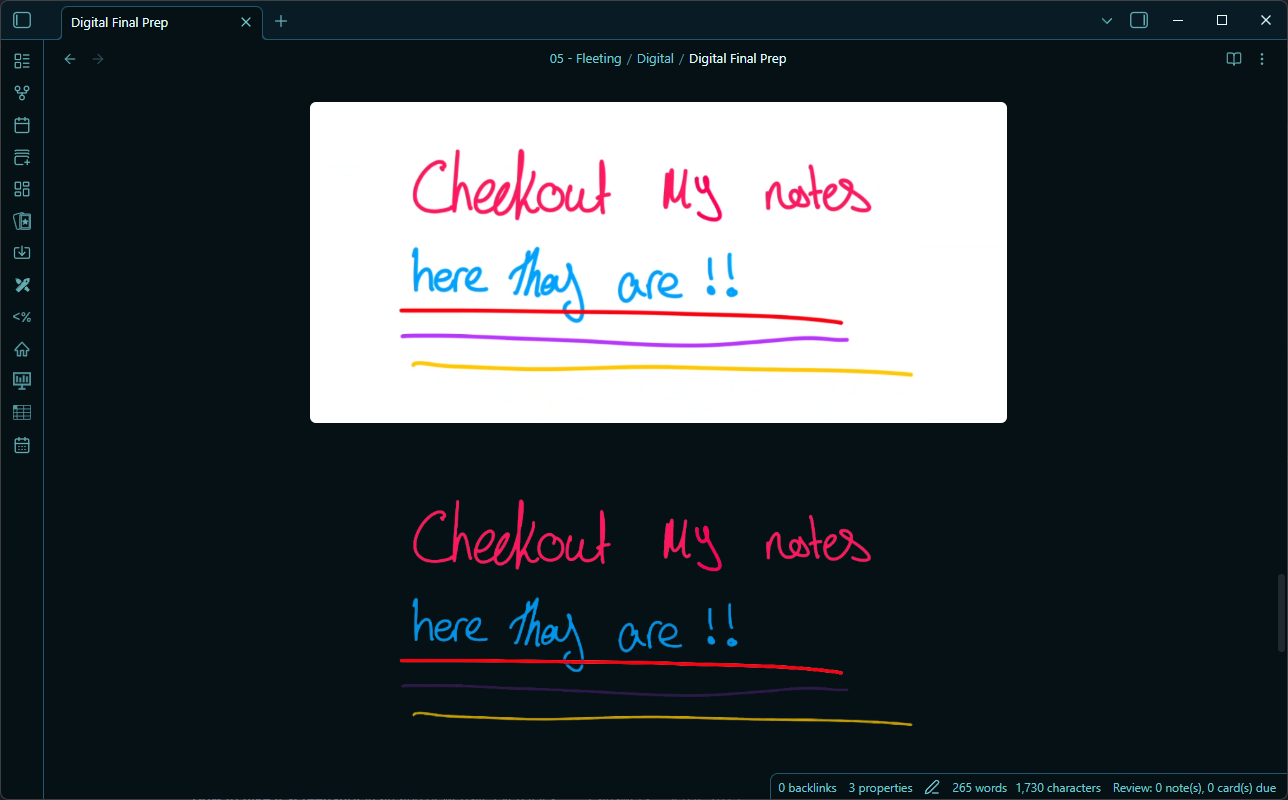Viewport: 1288px width, 800px height.
Task: Open the four-squares dashboard ribbon icon
Action: point(22,189)
